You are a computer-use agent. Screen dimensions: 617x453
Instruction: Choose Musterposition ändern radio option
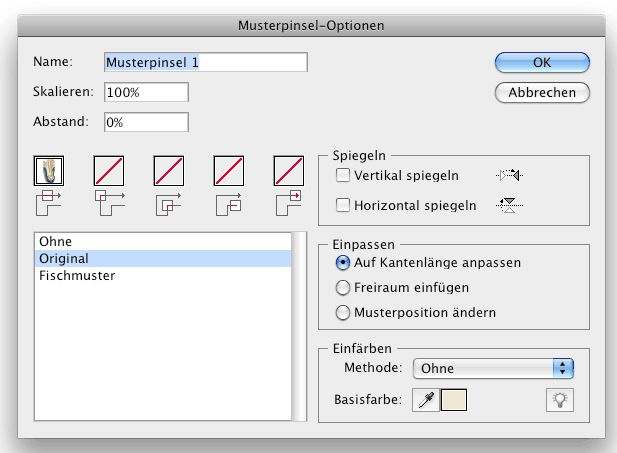[344, 313]
